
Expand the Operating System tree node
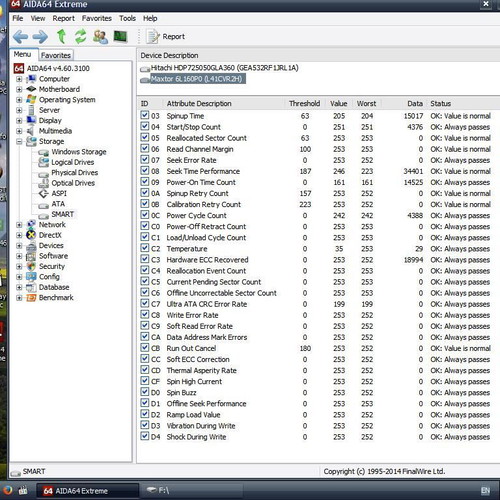click(19, 100)
